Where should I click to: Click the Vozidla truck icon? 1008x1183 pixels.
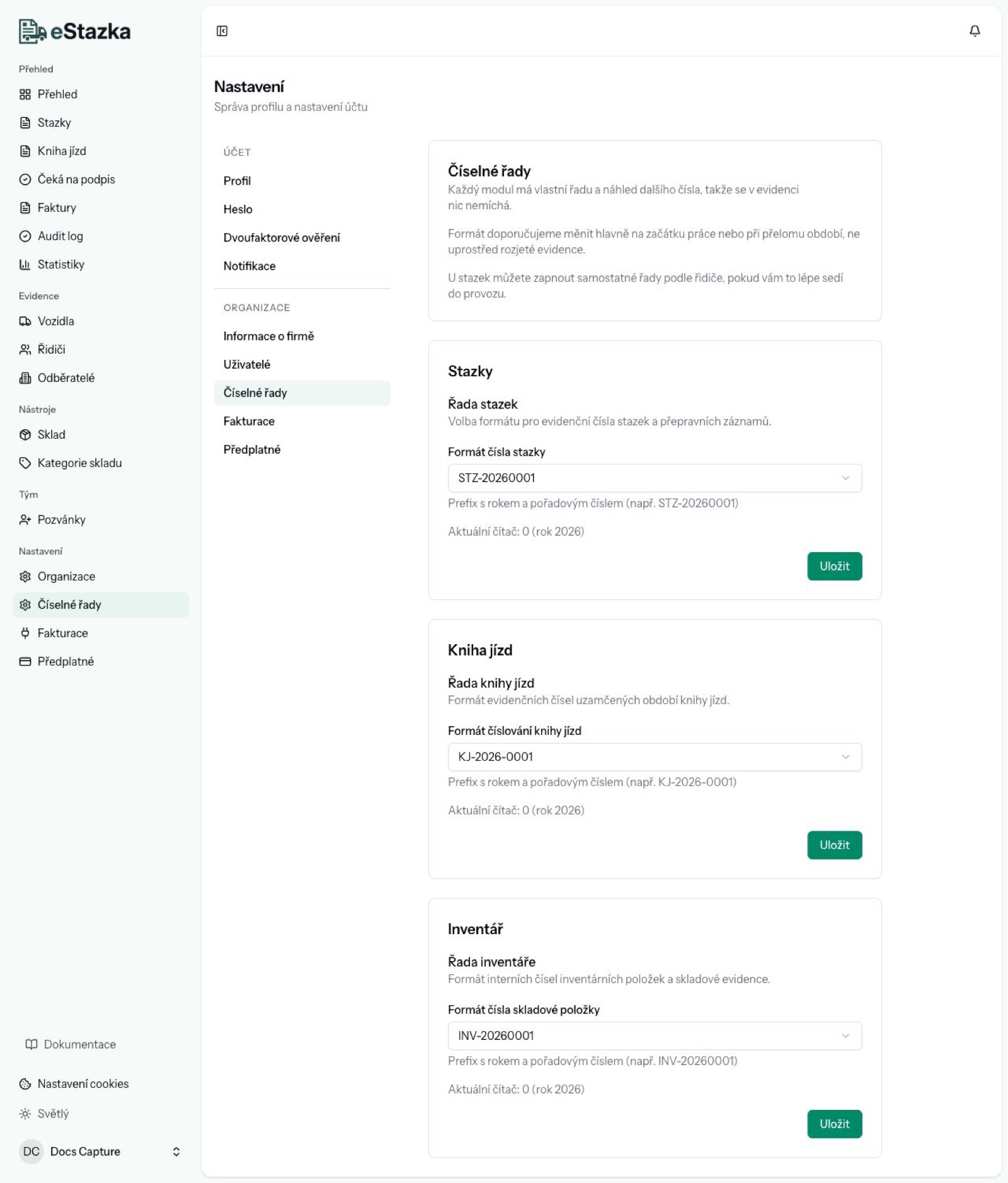[25, 321]
